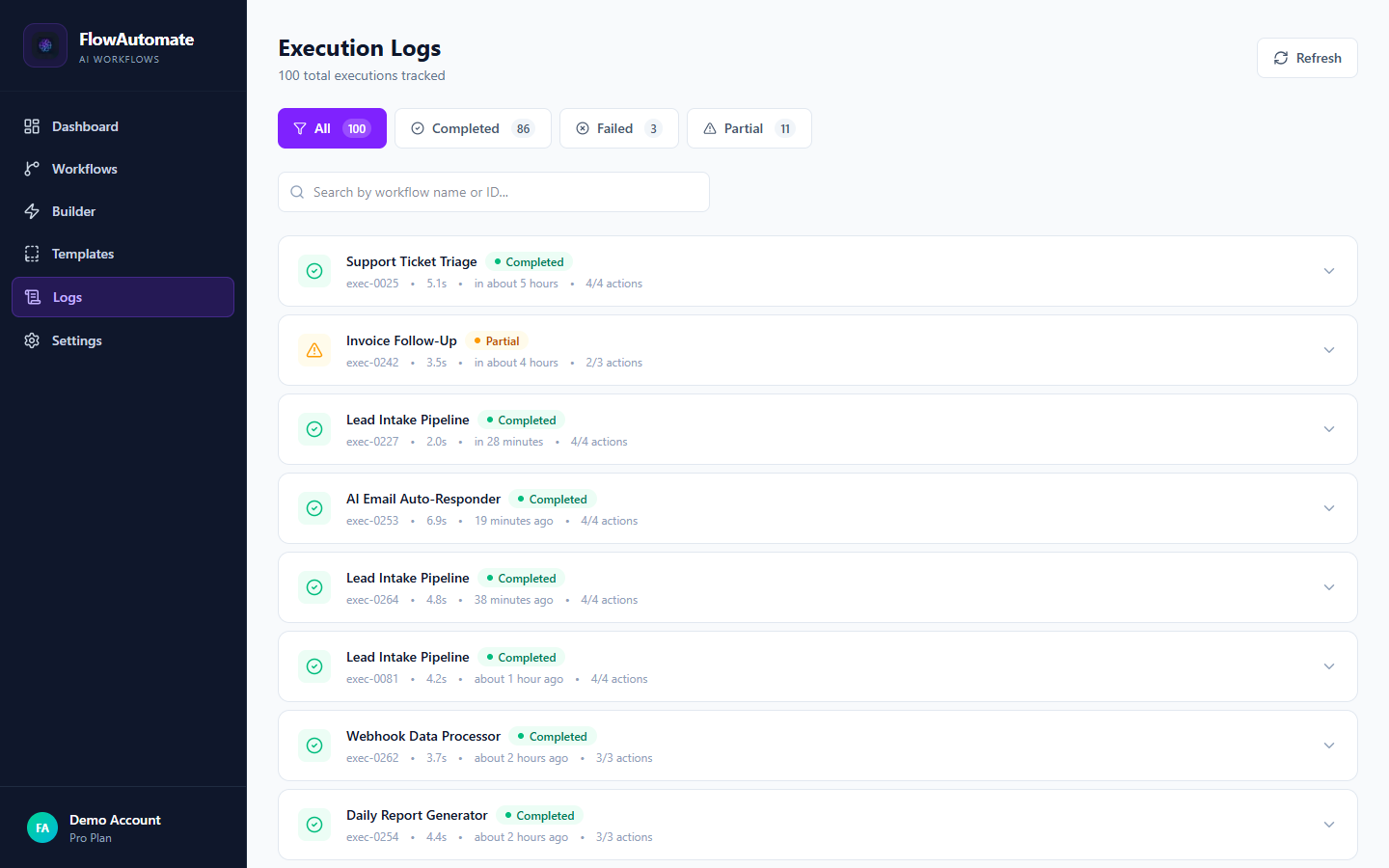This screenshot has height=868, width=1389.
Task: Expand the AI Email Auto-Responder chevron
Action: (x=1329, y=508)
